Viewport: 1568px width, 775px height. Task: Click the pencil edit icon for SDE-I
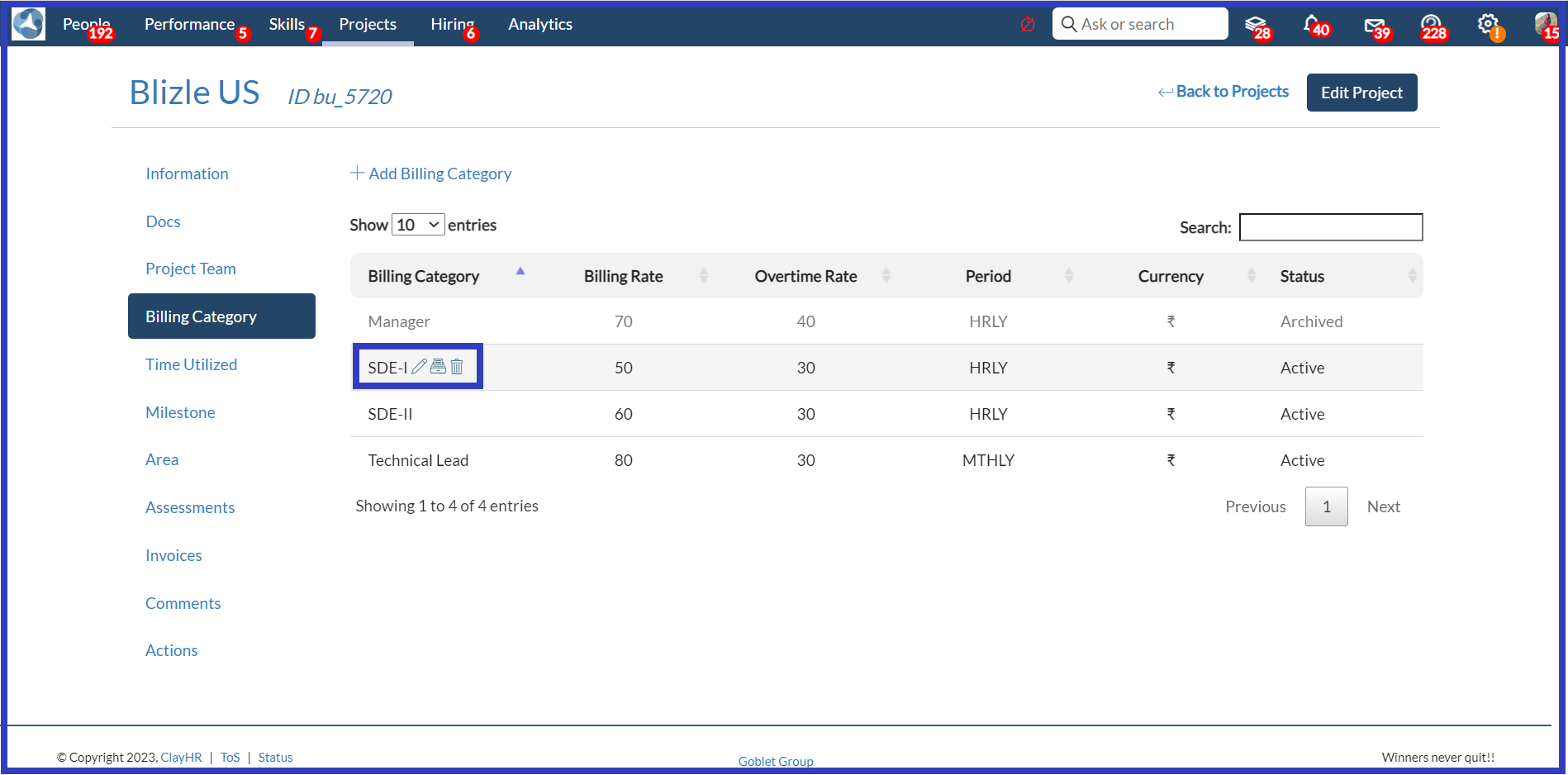point(419,366)
